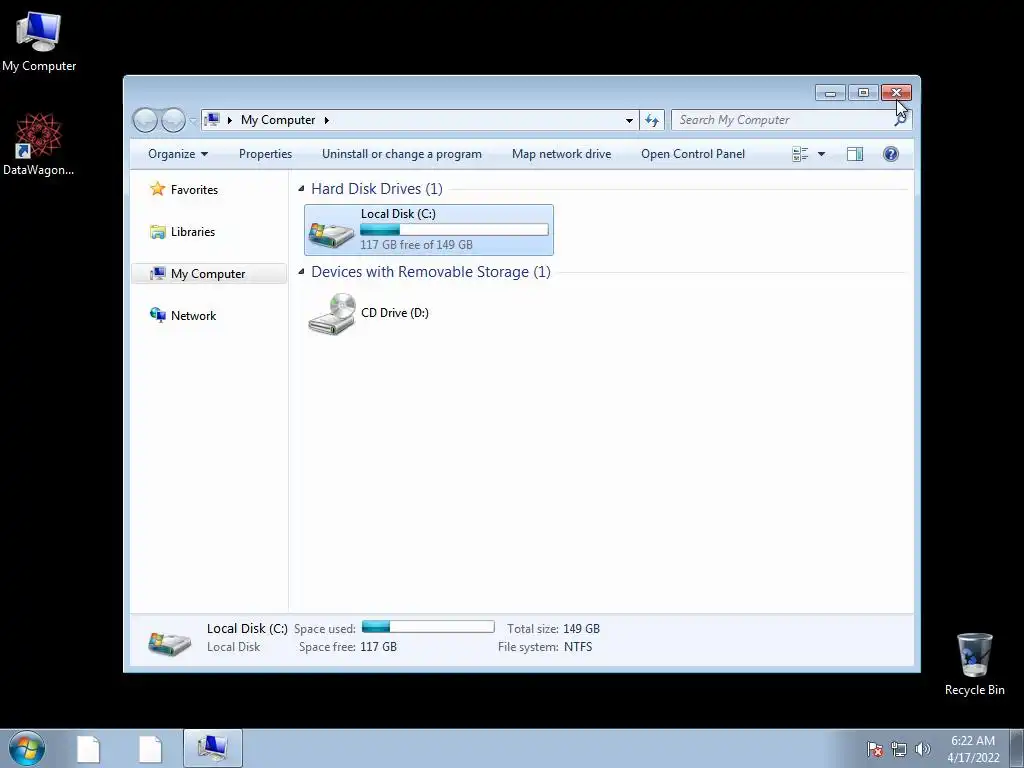Open Action Center flag in tray
Viewport: 1024px width, 768px height.
coord(875,749)
